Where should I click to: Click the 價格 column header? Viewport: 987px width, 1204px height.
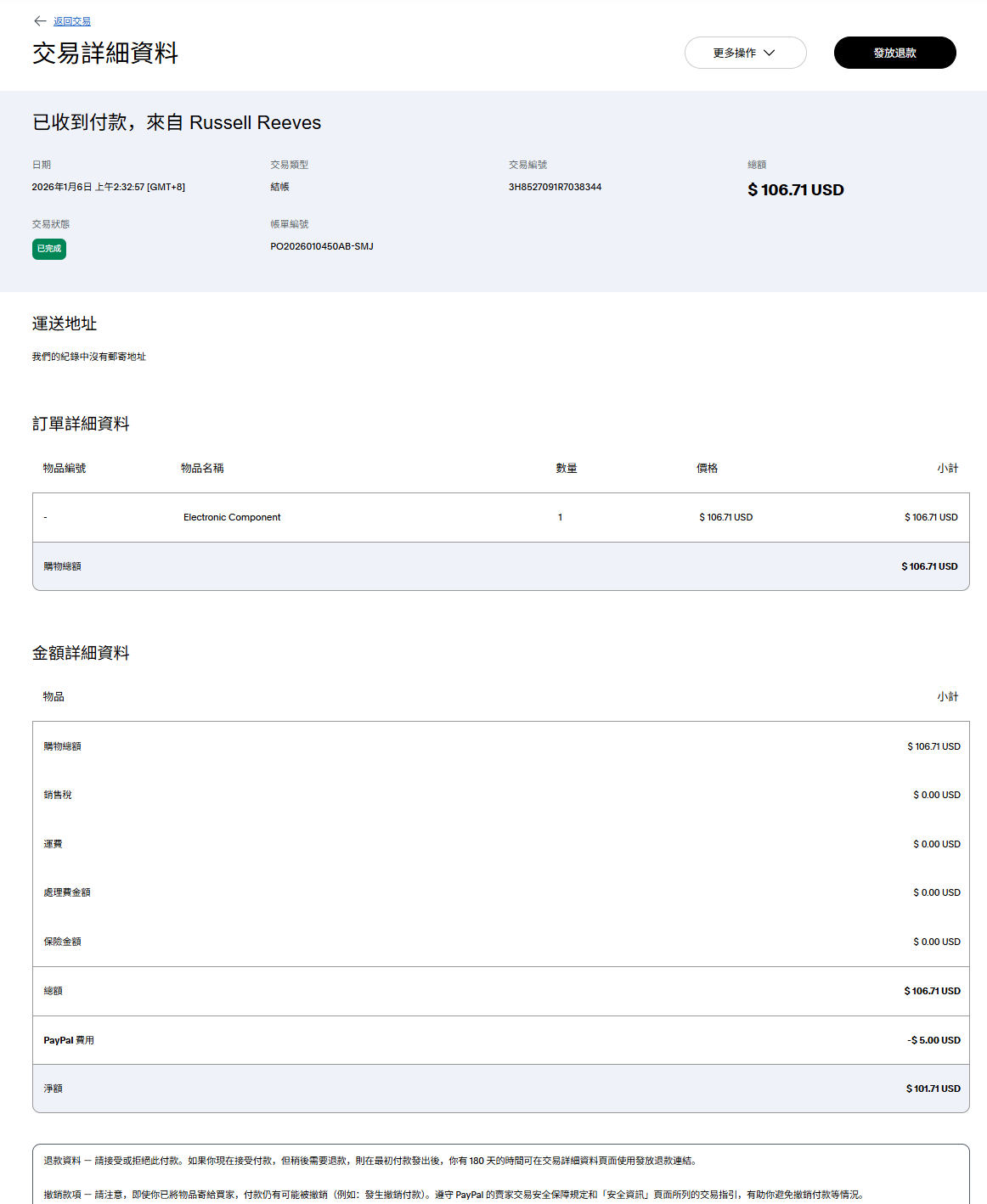tap(707, 468)
